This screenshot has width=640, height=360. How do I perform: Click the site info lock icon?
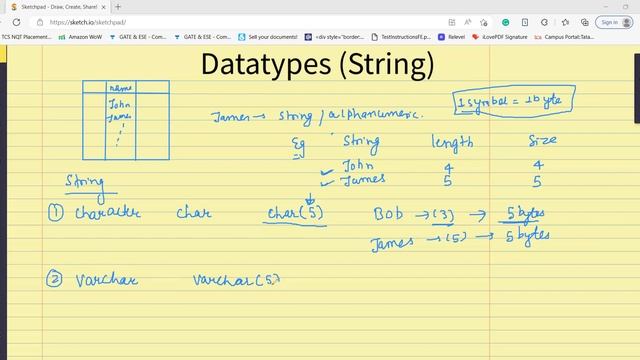[x=40, y=22]
